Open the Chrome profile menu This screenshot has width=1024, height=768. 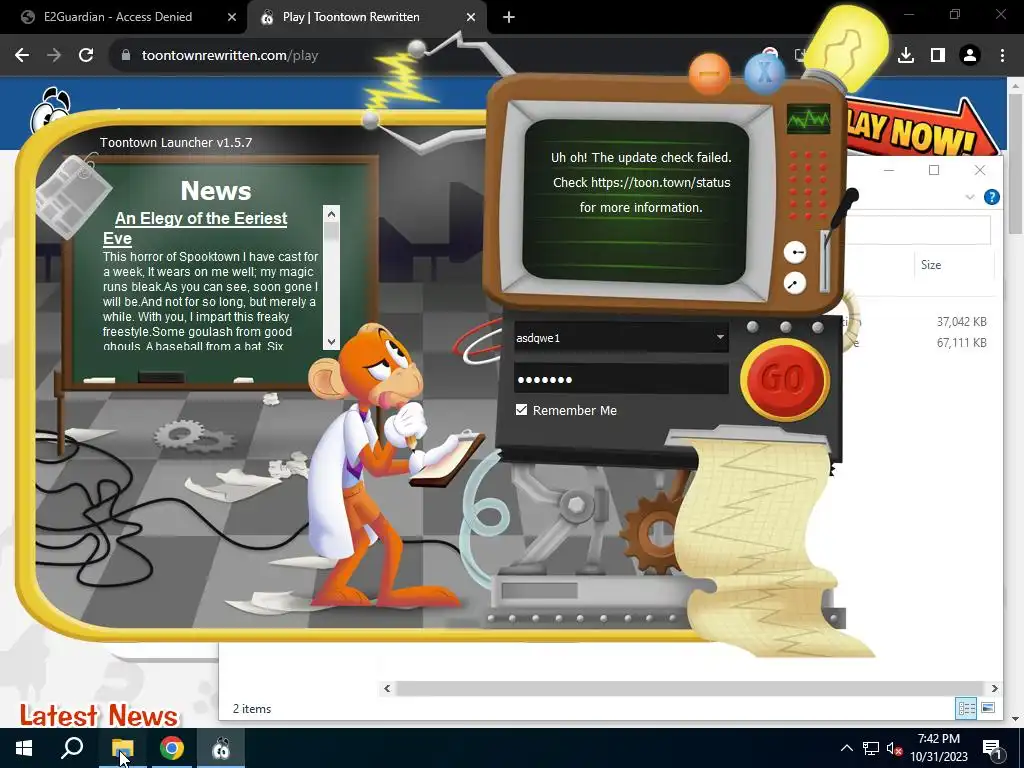[970, 56]
